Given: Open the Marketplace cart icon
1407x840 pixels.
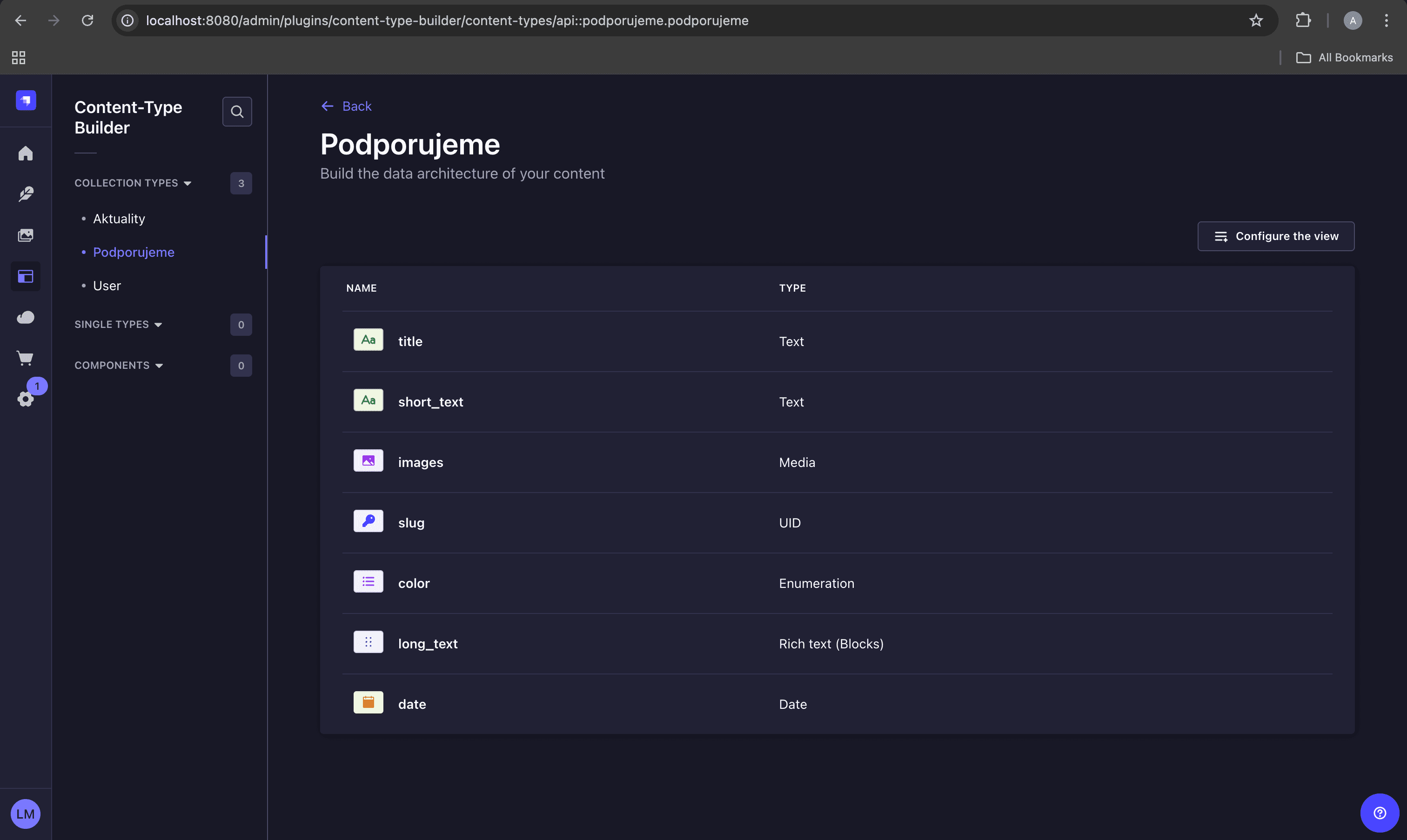Looking at the screenshot, I should [26, 358].
